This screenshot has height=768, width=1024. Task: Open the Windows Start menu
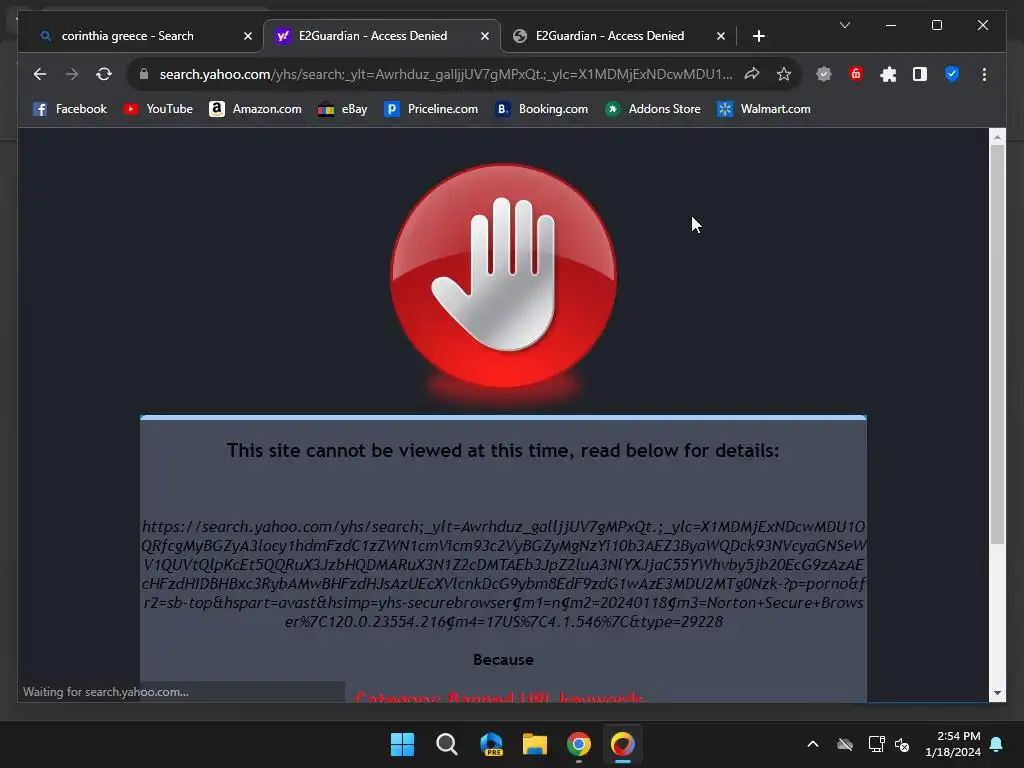pyautogui.click(x=402, y=744)
